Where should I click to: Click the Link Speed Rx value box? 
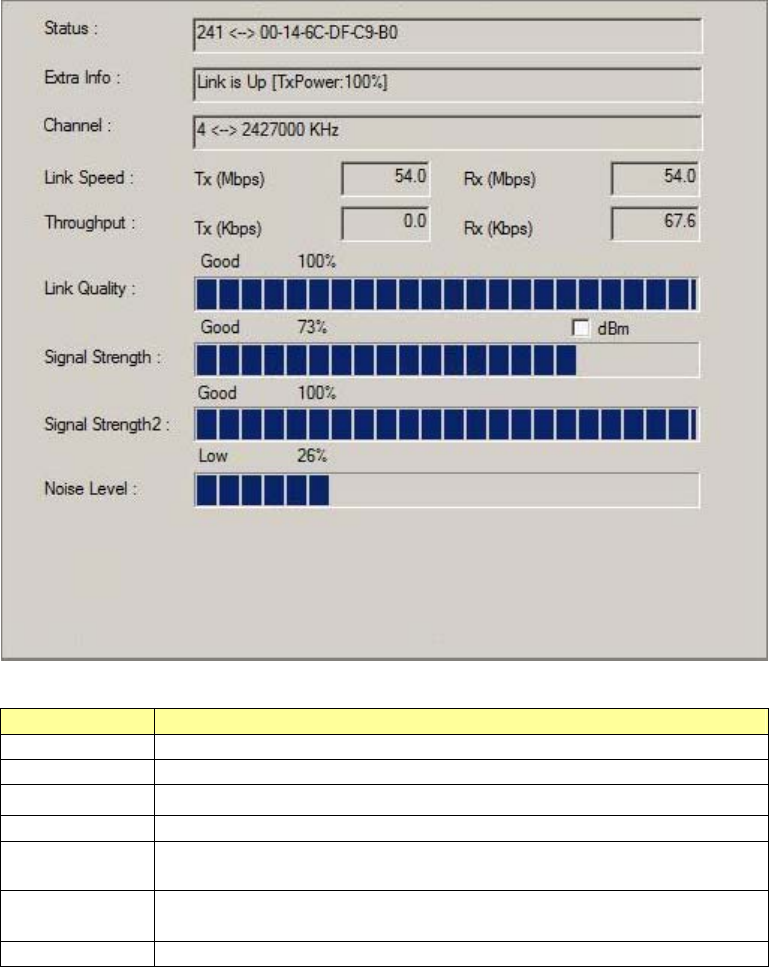point(655,178)
